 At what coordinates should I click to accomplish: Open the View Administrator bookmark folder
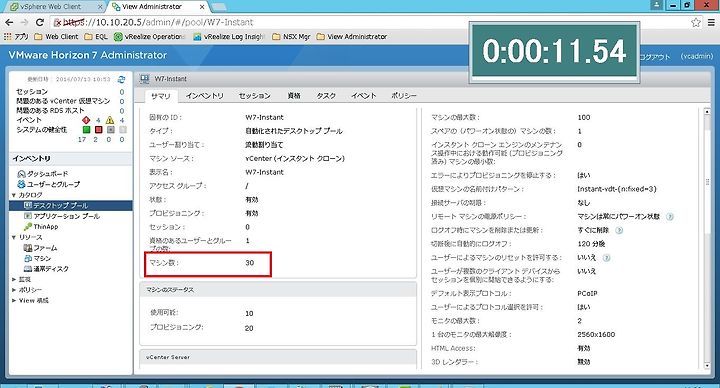click(x=352, y=37)
